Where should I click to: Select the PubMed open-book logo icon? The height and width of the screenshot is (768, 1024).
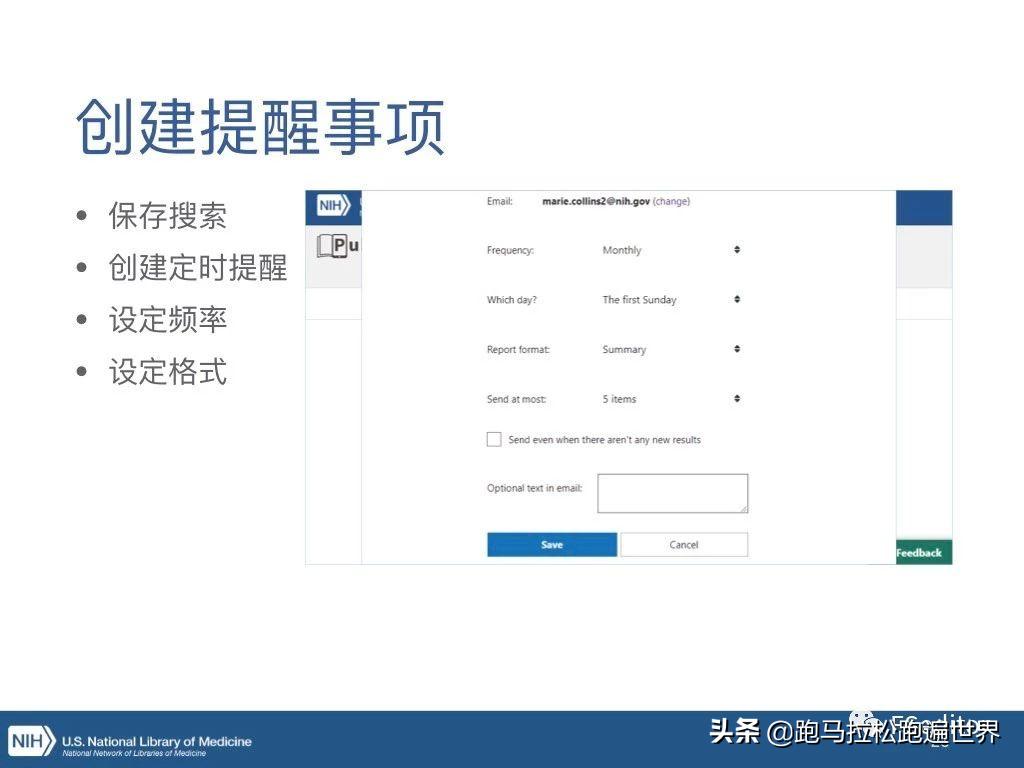330,247
